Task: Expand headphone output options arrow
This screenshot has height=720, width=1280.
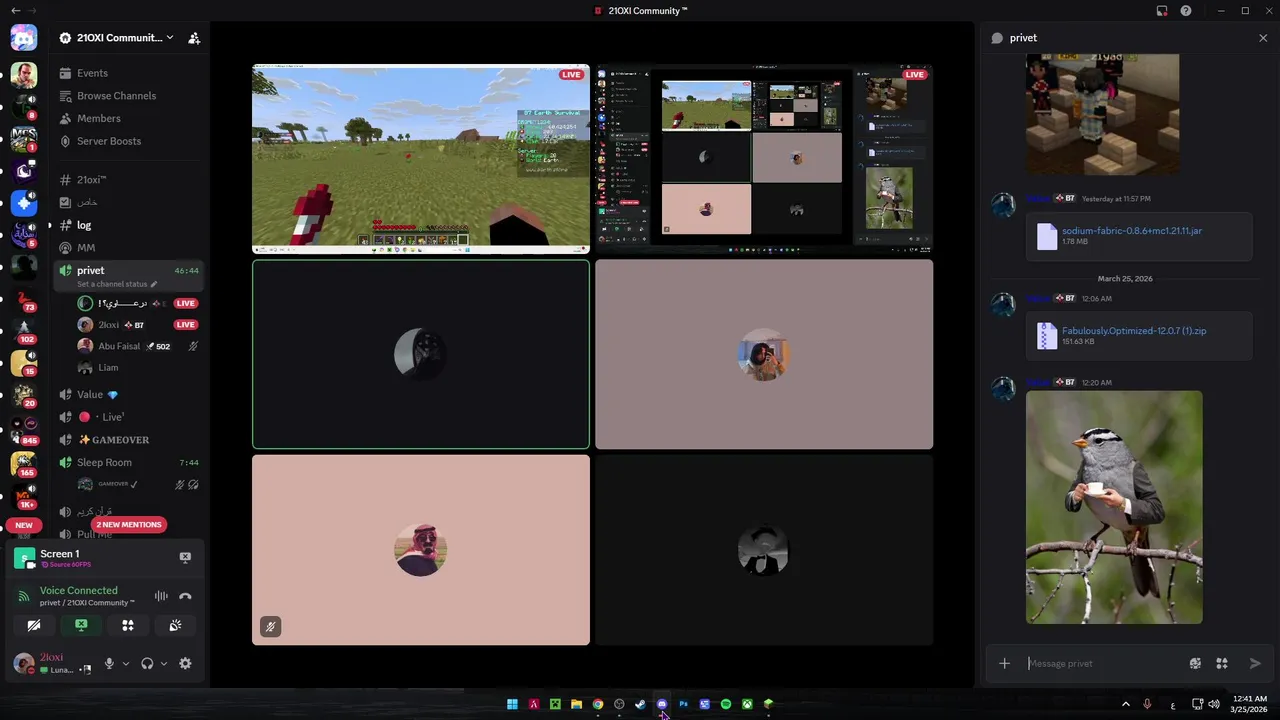Action: click(x=163, y=664)
